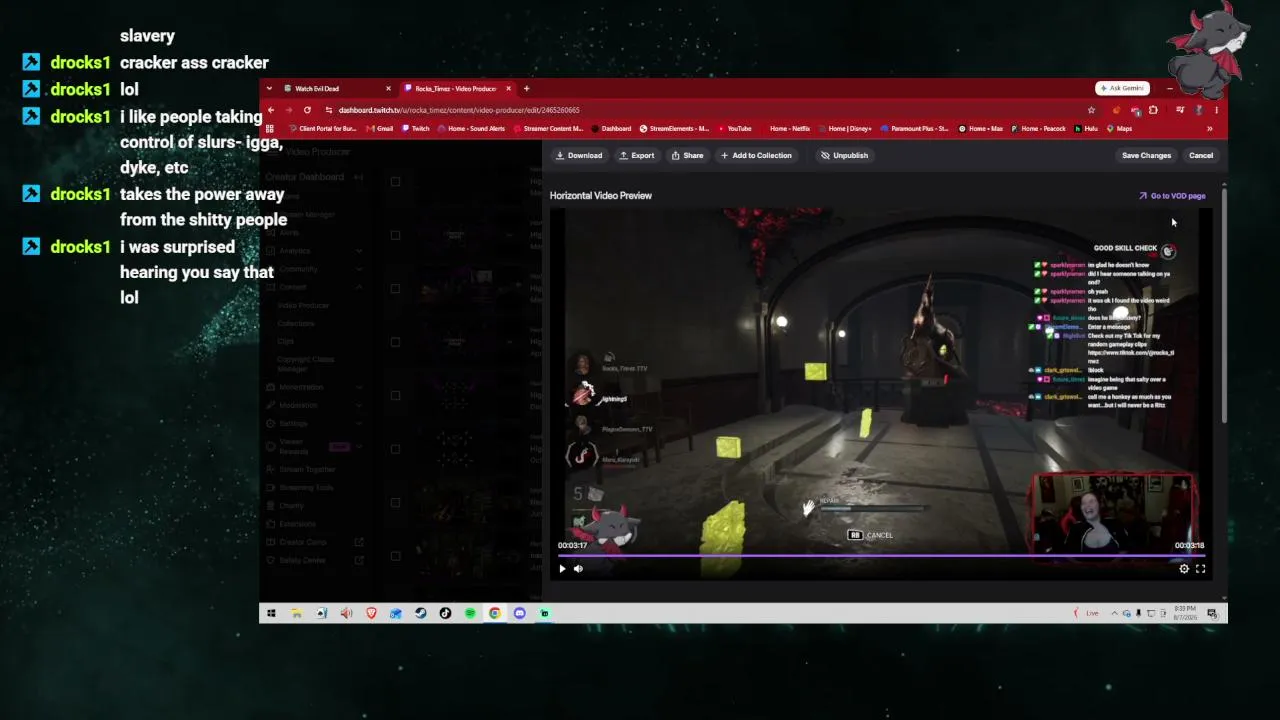
Task: Click the Download button
Action: pos(579,155)
